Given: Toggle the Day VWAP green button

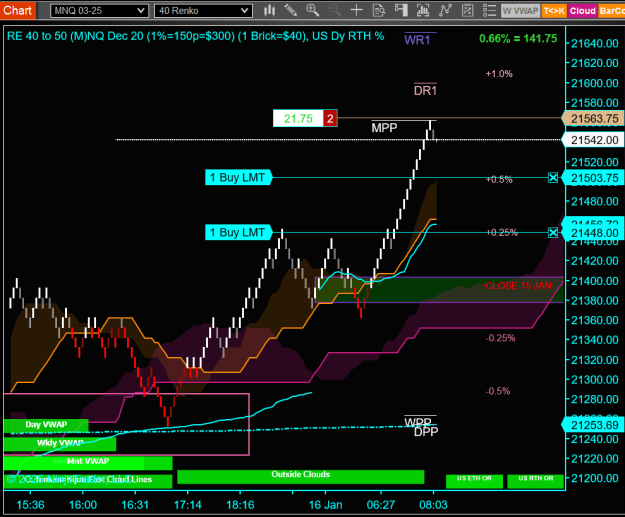Looking at the screenshot, I should click(x=46, y=425).
